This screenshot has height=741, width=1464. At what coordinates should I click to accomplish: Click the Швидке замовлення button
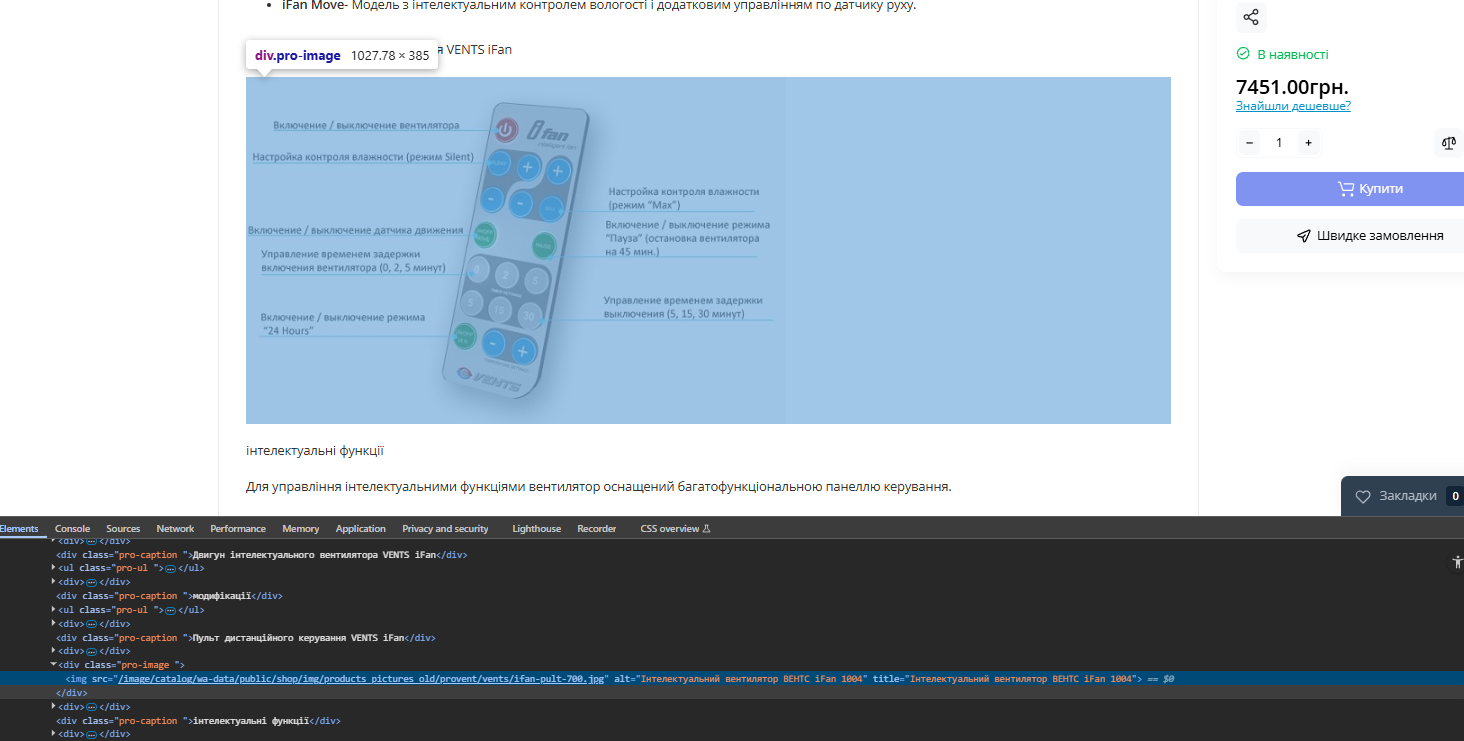[1350, 236]
